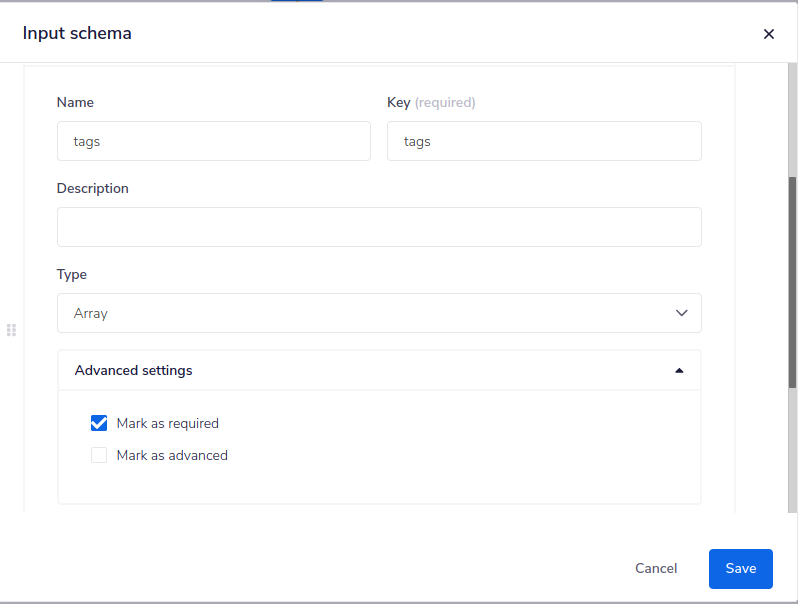This screenshot has width=798, height=604.
Task: Click the Advanced settings collapse triangle
Action: click(x=679, y=370)
